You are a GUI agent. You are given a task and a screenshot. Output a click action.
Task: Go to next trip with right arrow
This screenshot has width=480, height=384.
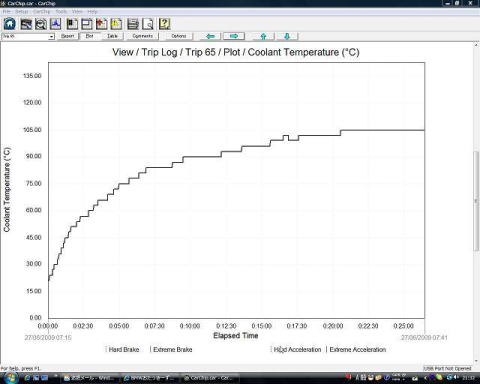coord(234,36)
